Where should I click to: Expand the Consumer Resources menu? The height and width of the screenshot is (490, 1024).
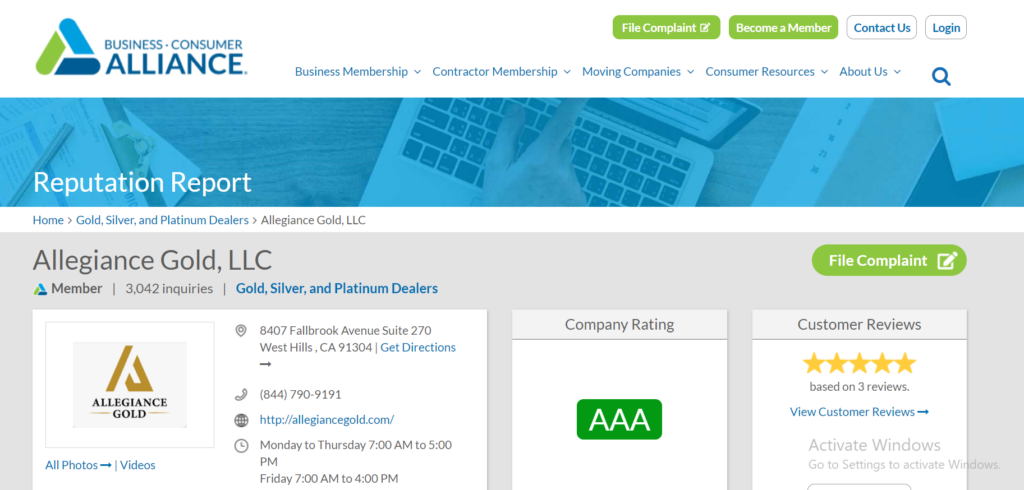[767, 72]
